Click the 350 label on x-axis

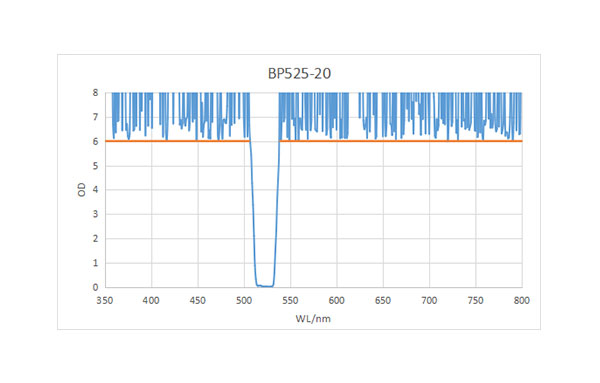pos(104,301)
